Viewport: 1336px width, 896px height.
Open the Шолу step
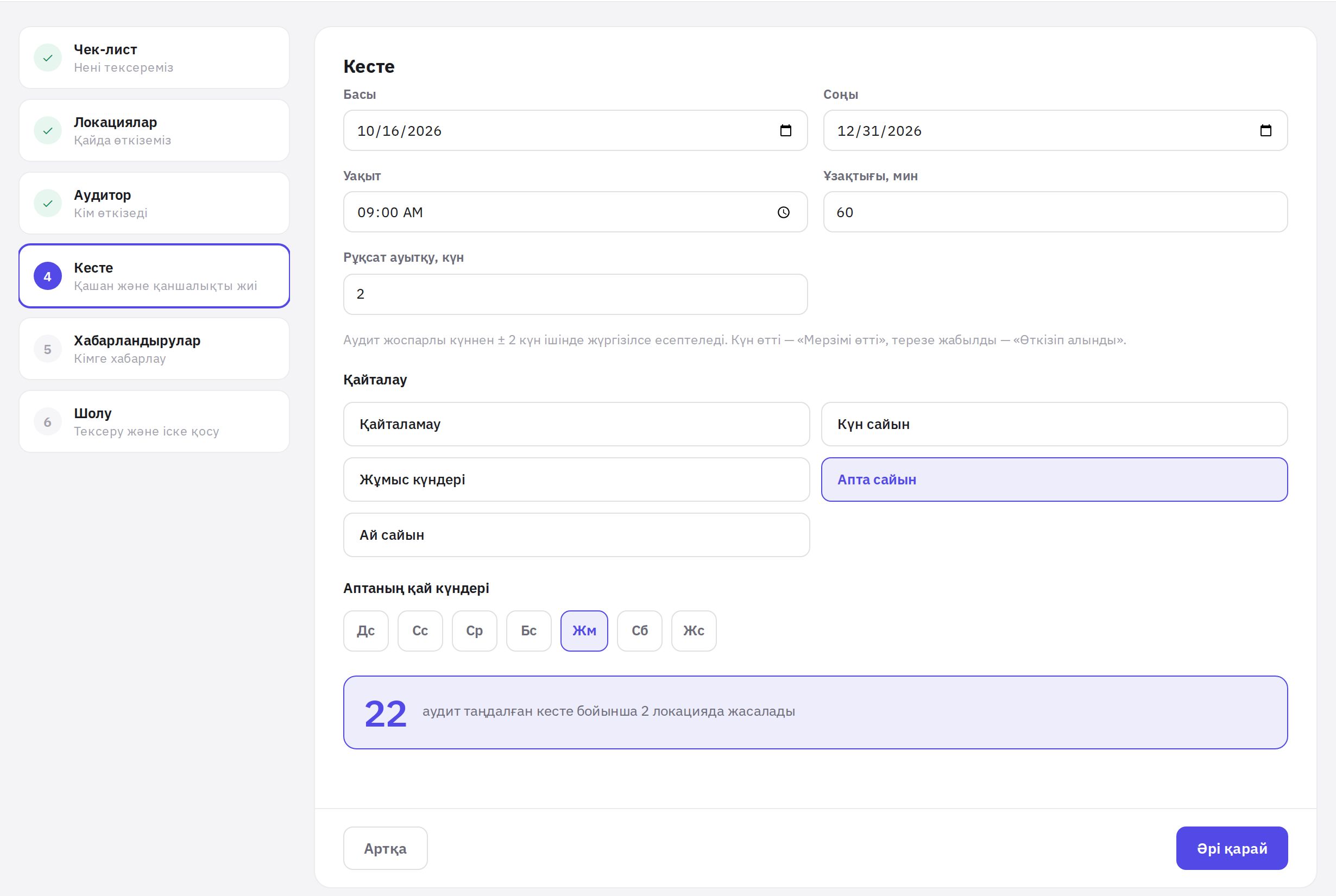click(x=154, y=422)
